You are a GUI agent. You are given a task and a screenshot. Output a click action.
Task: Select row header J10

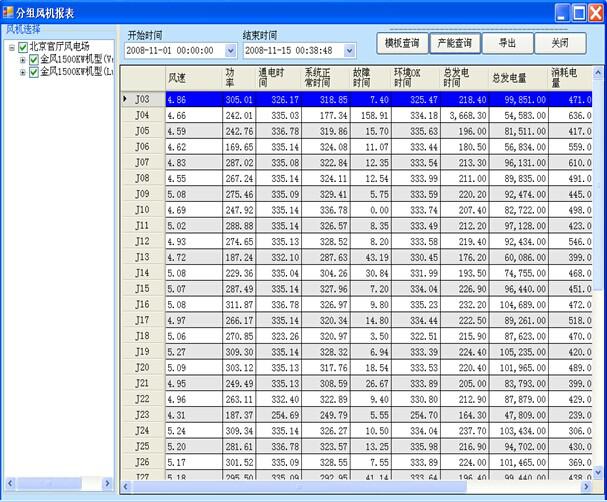(143, 210)
